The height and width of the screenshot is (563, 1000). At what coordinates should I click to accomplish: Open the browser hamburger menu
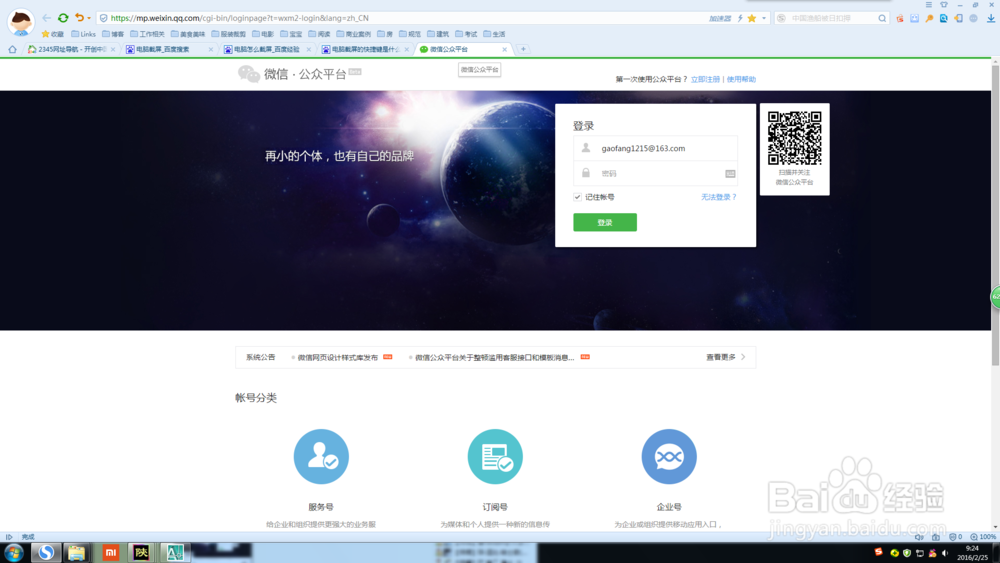click(929, 4)
